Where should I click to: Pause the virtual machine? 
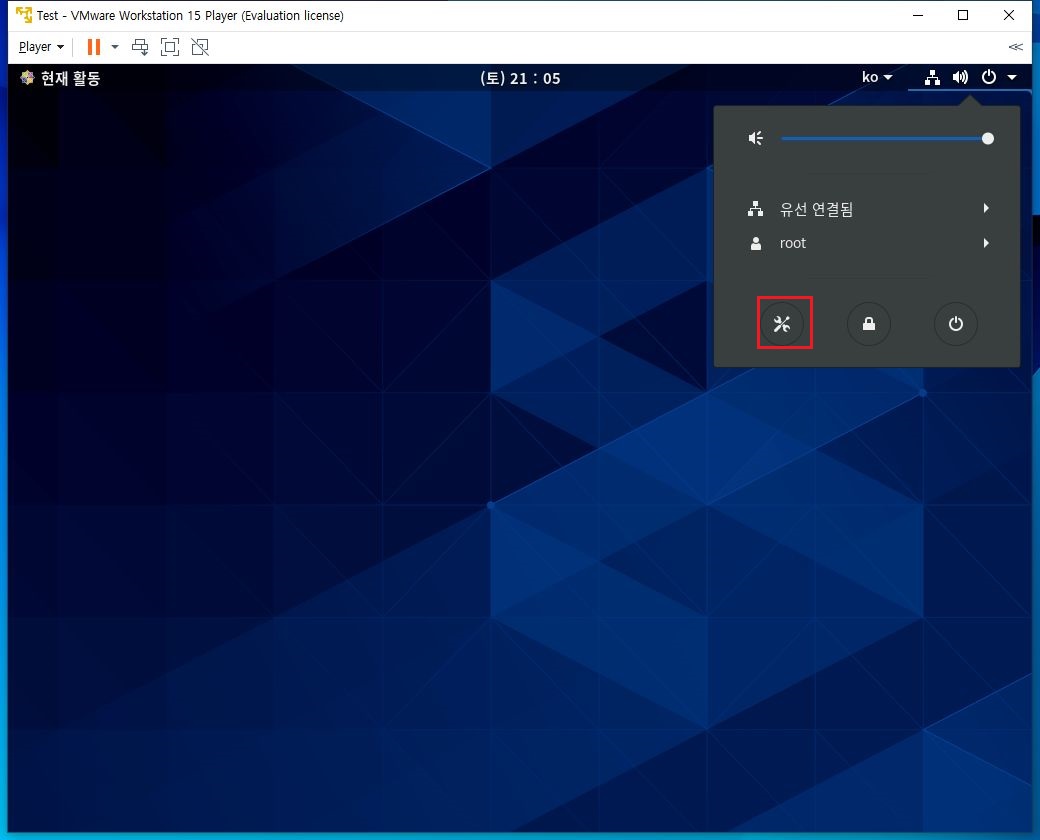tap(94, 46)
